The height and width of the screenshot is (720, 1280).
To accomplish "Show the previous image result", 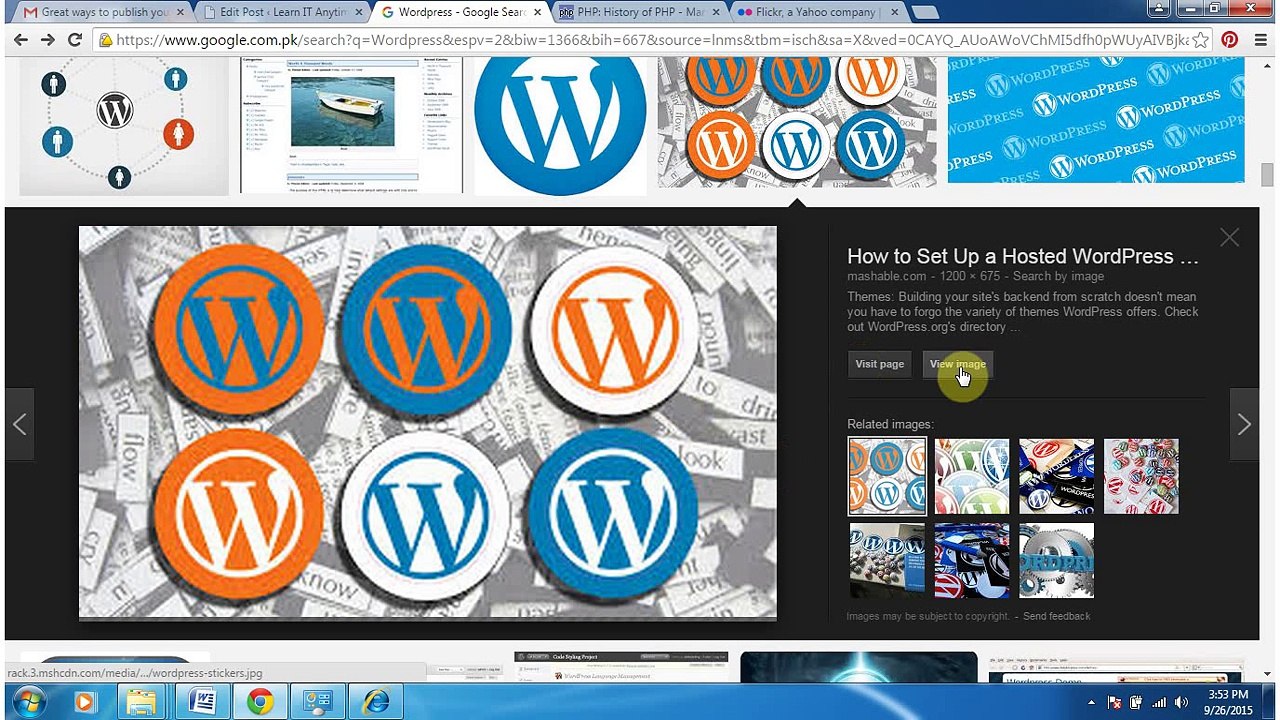I will (x=19, y=424).
